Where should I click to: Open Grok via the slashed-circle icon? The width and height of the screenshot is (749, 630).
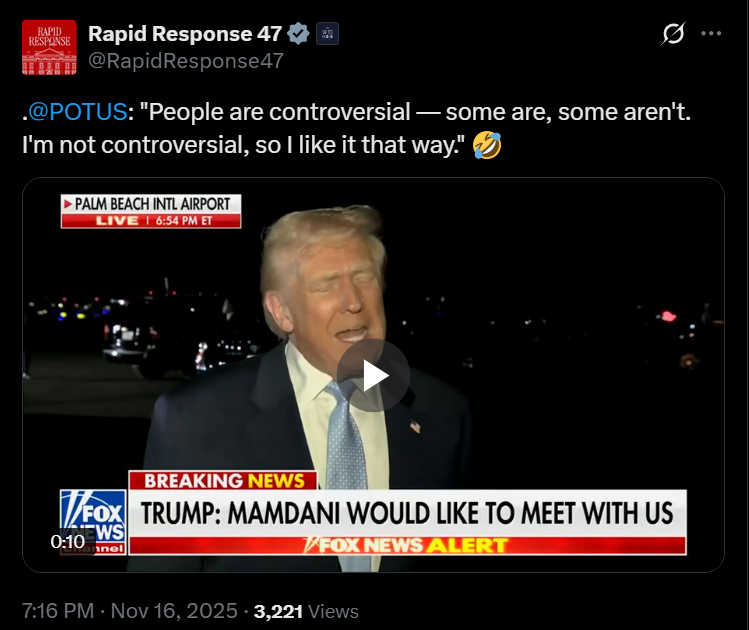click(673, 34)
